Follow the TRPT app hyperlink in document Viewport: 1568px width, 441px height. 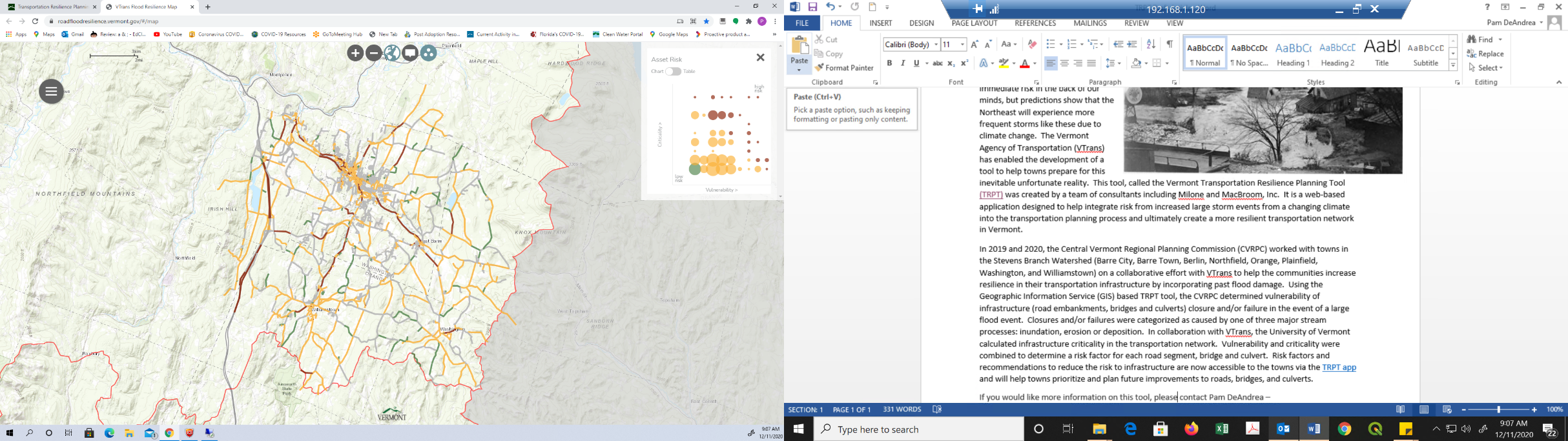coord(1339,367)
